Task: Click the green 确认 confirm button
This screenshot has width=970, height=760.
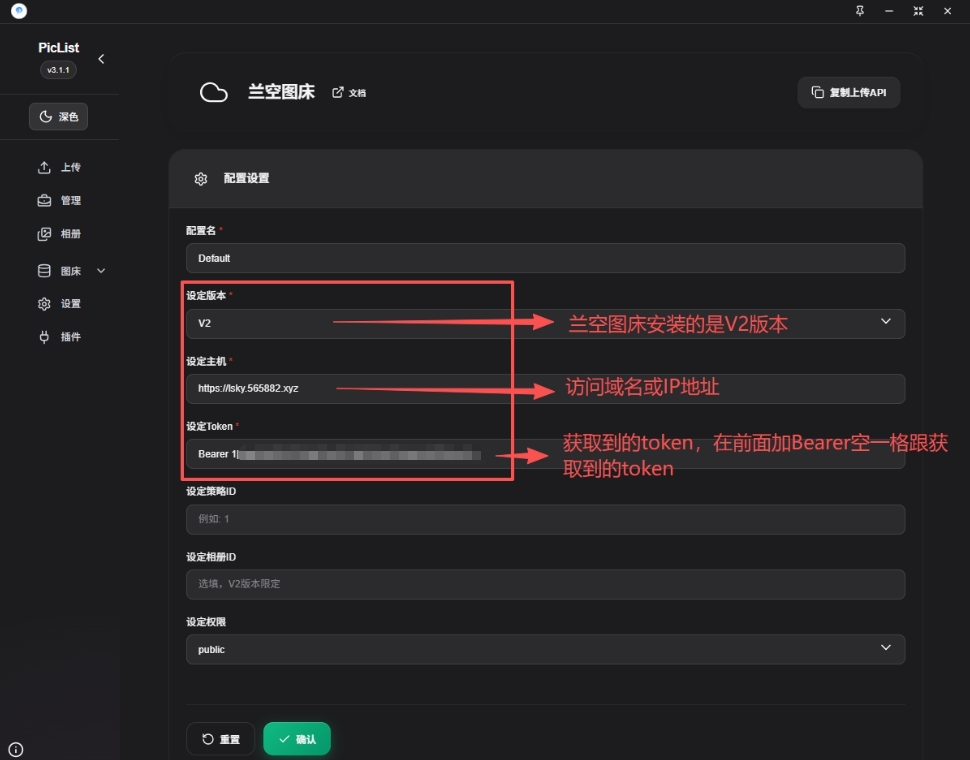Action: click(x=297, y=739)
